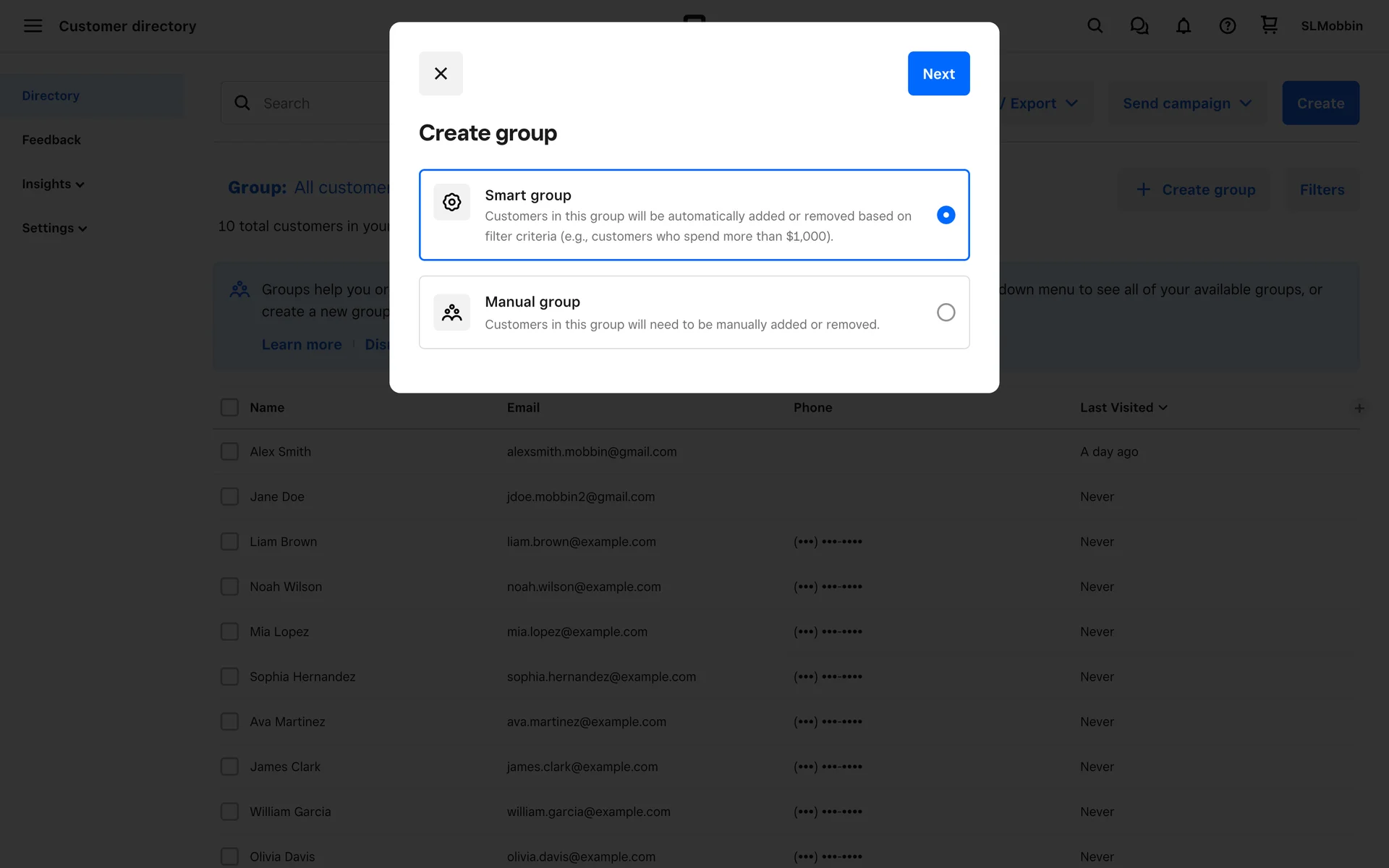Click the add column plus icon

coord(1359,409)
